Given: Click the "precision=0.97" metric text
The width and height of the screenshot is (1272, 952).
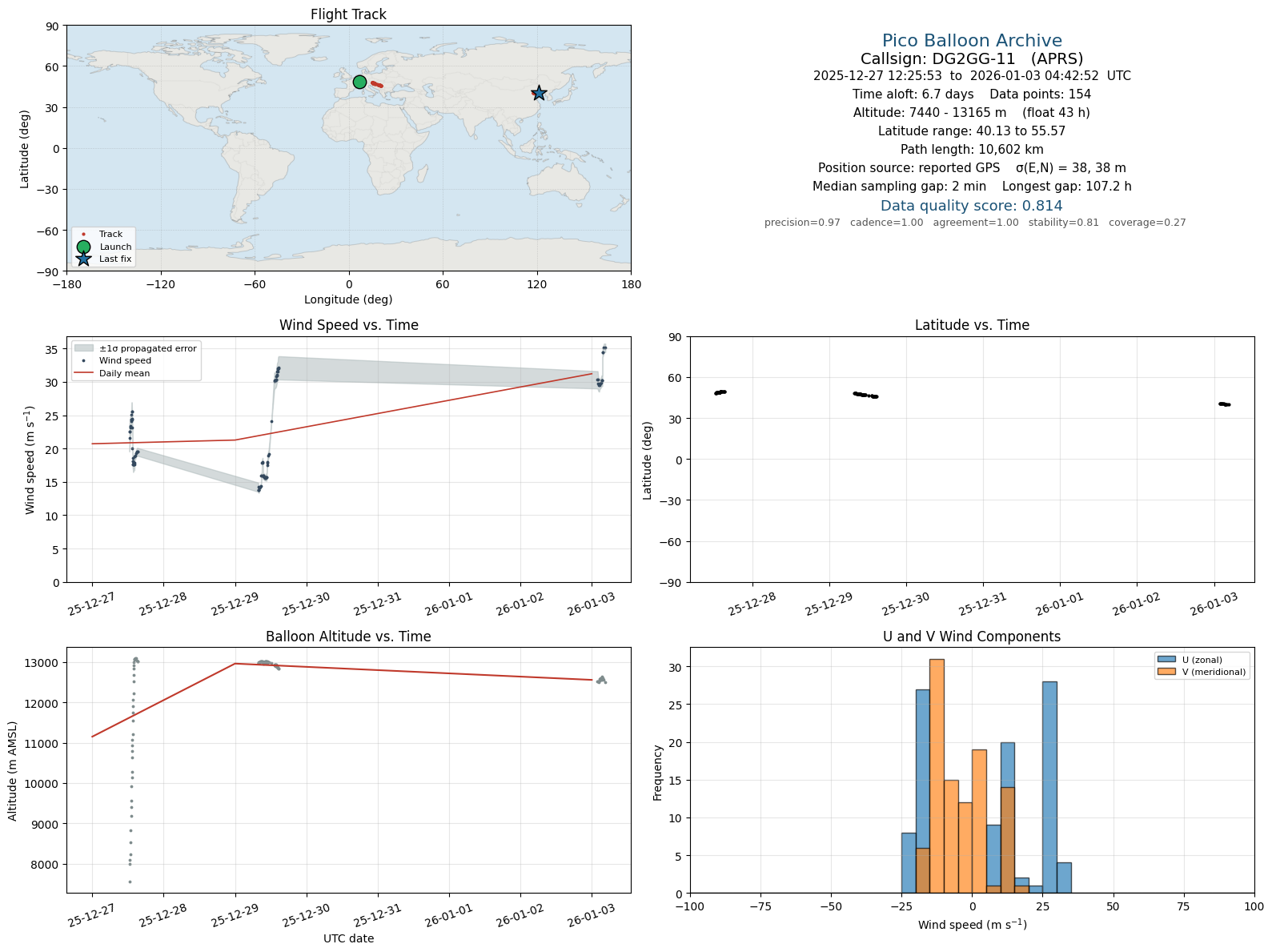Looking at the screenshot, I should tap(802, 223).
